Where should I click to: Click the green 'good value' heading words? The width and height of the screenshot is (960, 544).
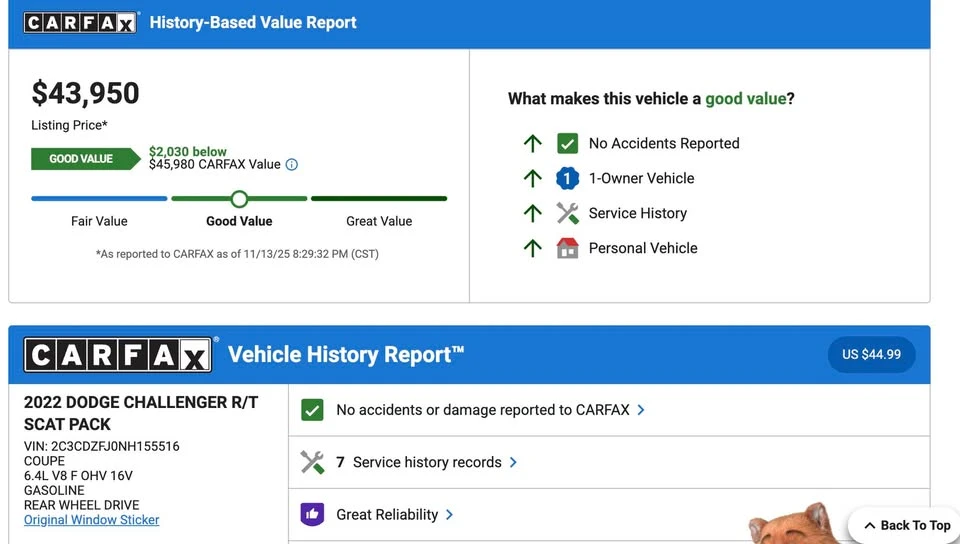click(745, 99)
